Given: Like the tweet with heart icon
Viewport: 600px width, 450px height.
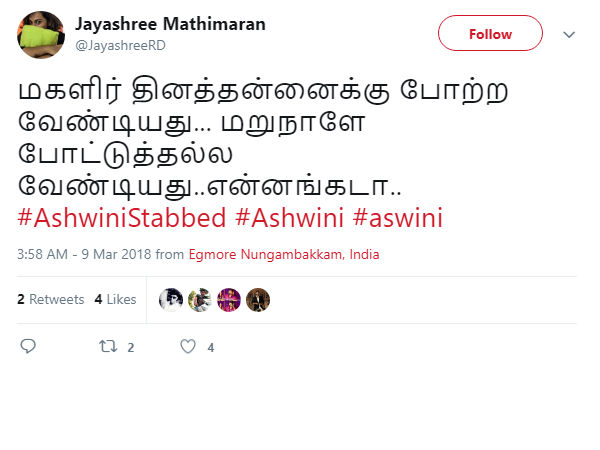Looking at the screenshot, I should click(x=188, y=346).
